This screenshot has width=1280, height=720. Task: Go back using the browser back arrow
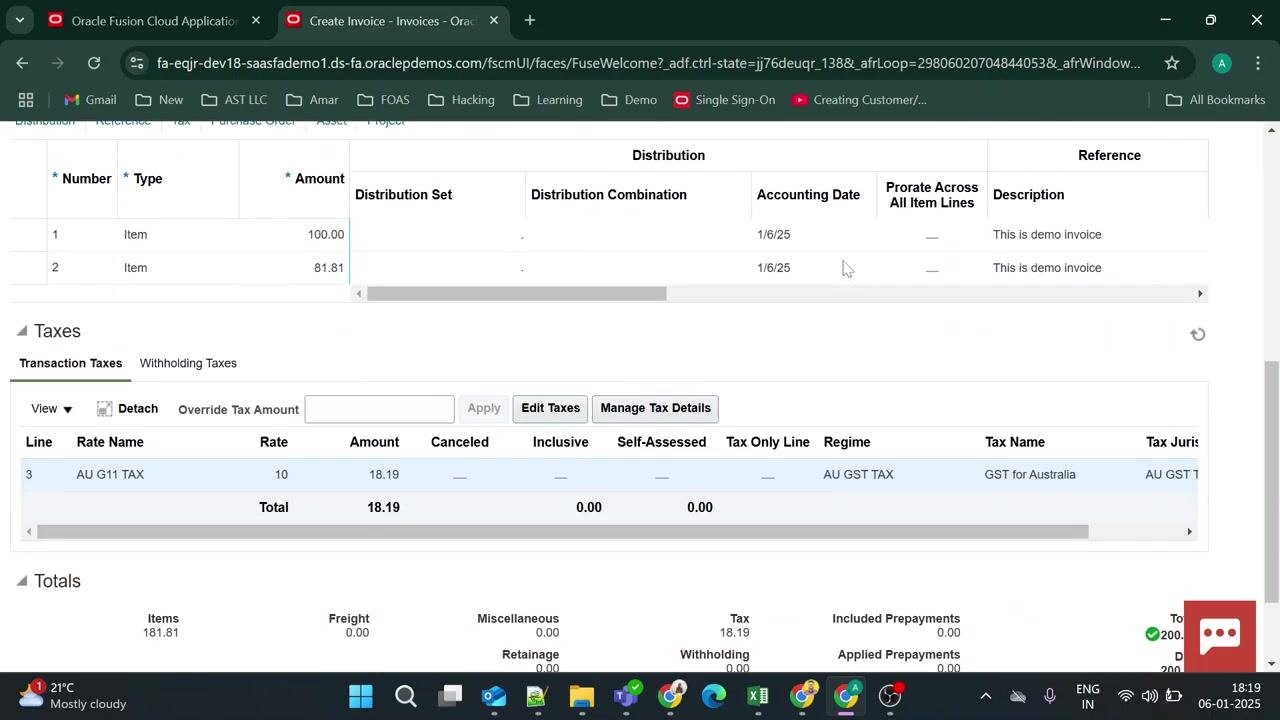(22, 63)
